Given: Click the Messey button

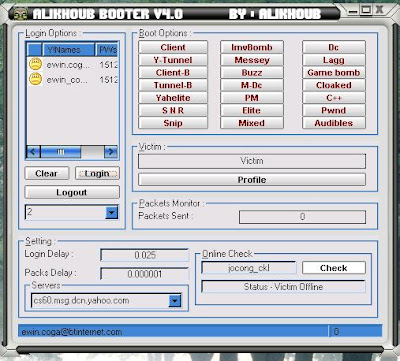Looking at the screenshot, I should 252,60.
